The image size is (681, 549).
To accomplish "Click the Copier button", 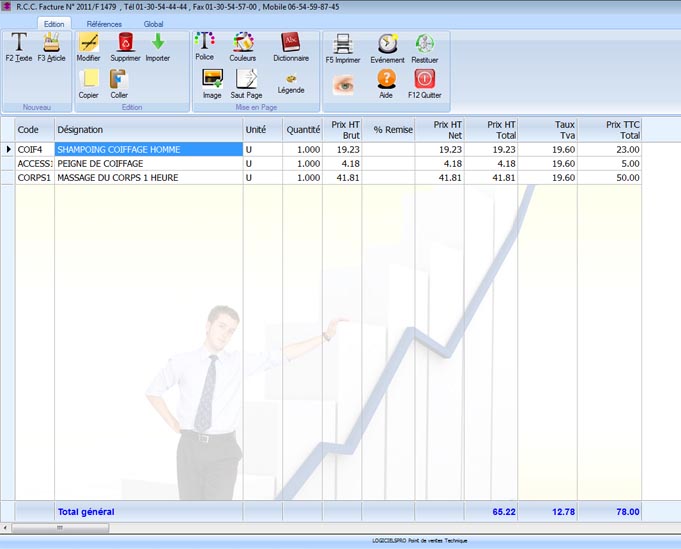I will click(88, 79).
